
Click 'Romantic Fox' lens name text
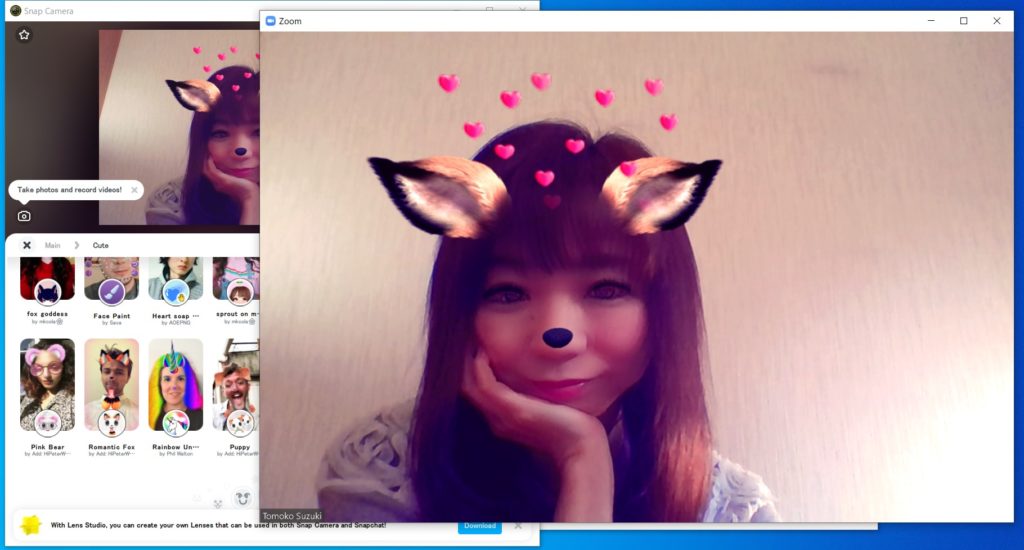(112, 447)
